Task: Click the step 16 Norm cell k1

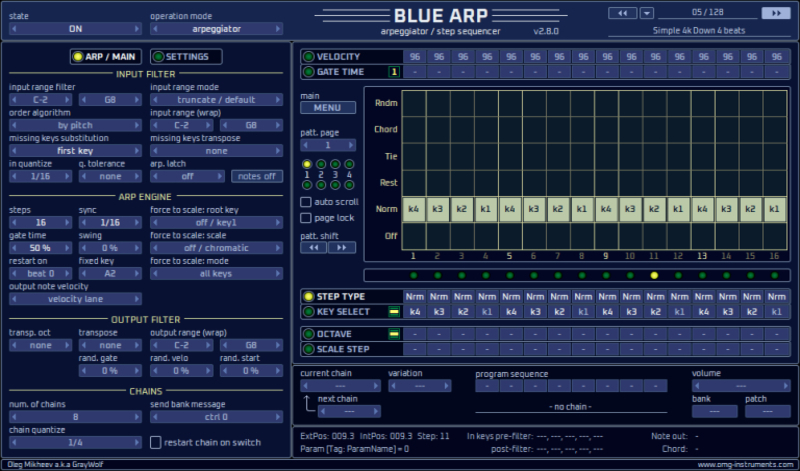Action: (774, 209)
